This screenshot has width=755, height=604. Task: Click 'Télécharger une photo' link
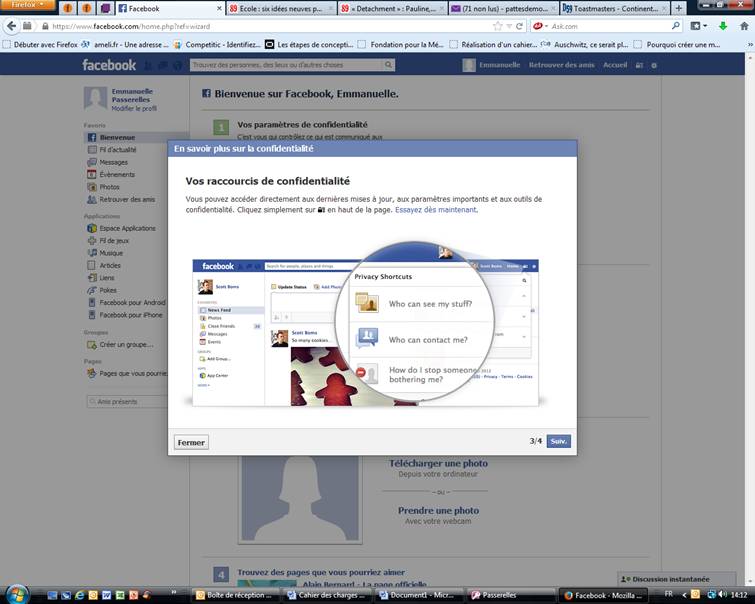(438, 463)
